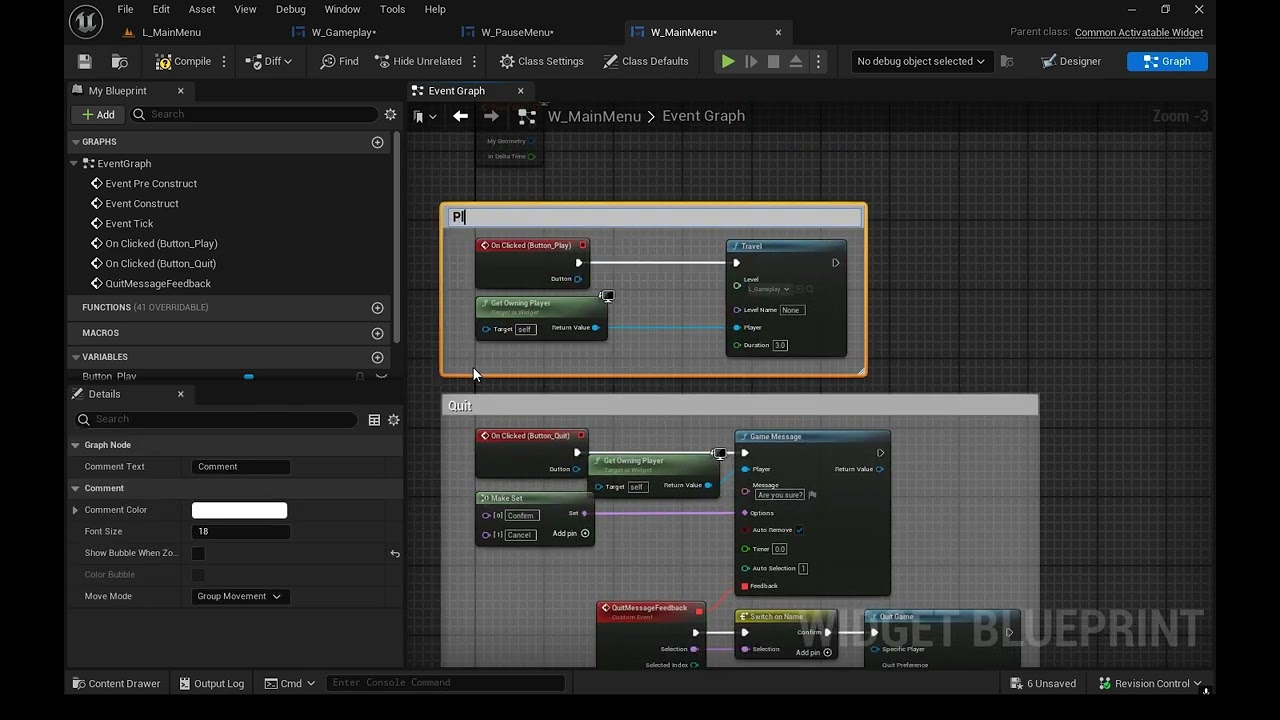
Task: Add a new variable with plus icon
Action: [x=377, y=357]
